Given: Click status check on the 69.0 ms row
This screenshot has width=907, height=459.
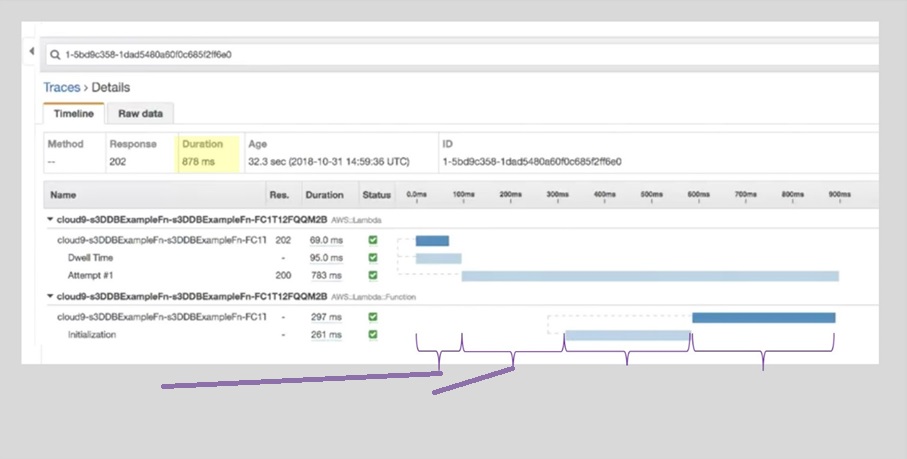Looking at the screenshot, I should click(373, 240).
